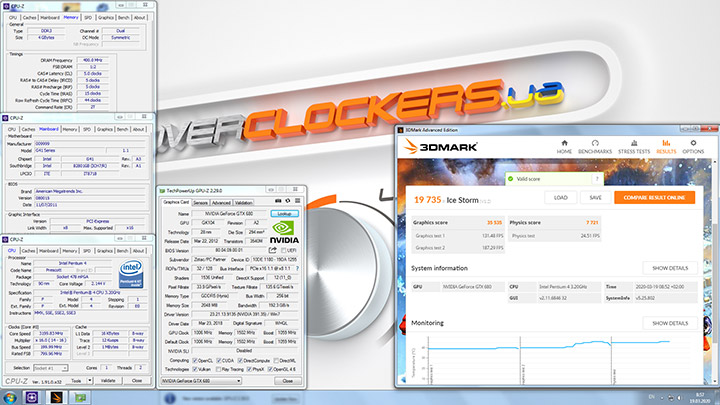
Task: Toggle the OpenGL 4.6 checkbox
Action: [x=270, y=369]
